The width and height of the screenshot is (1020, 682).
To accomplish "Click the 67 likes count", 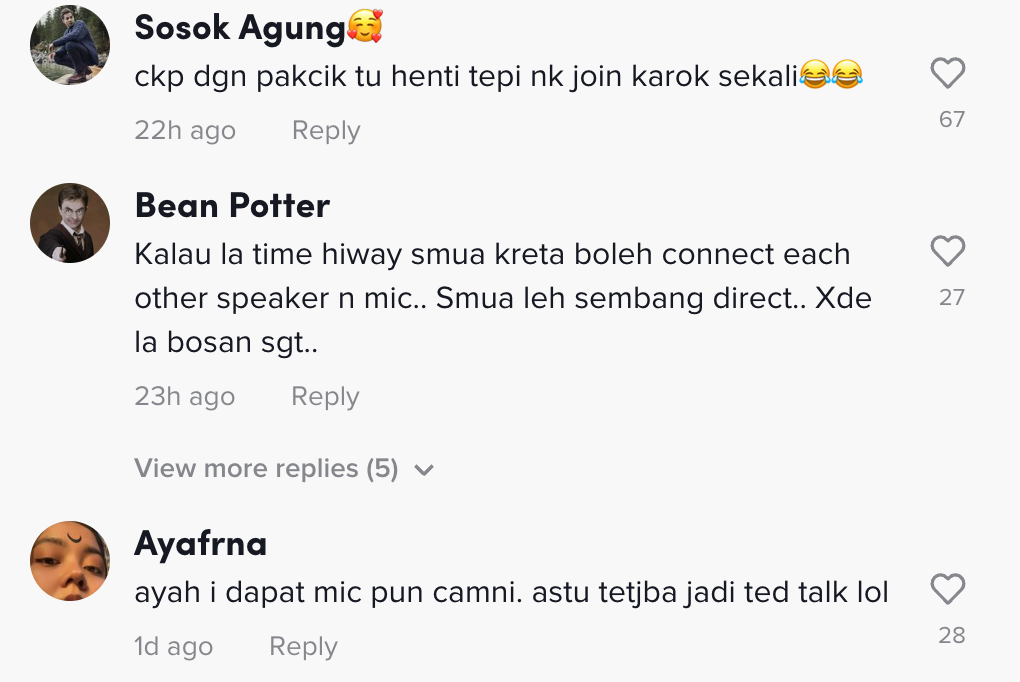I will 952,120.
